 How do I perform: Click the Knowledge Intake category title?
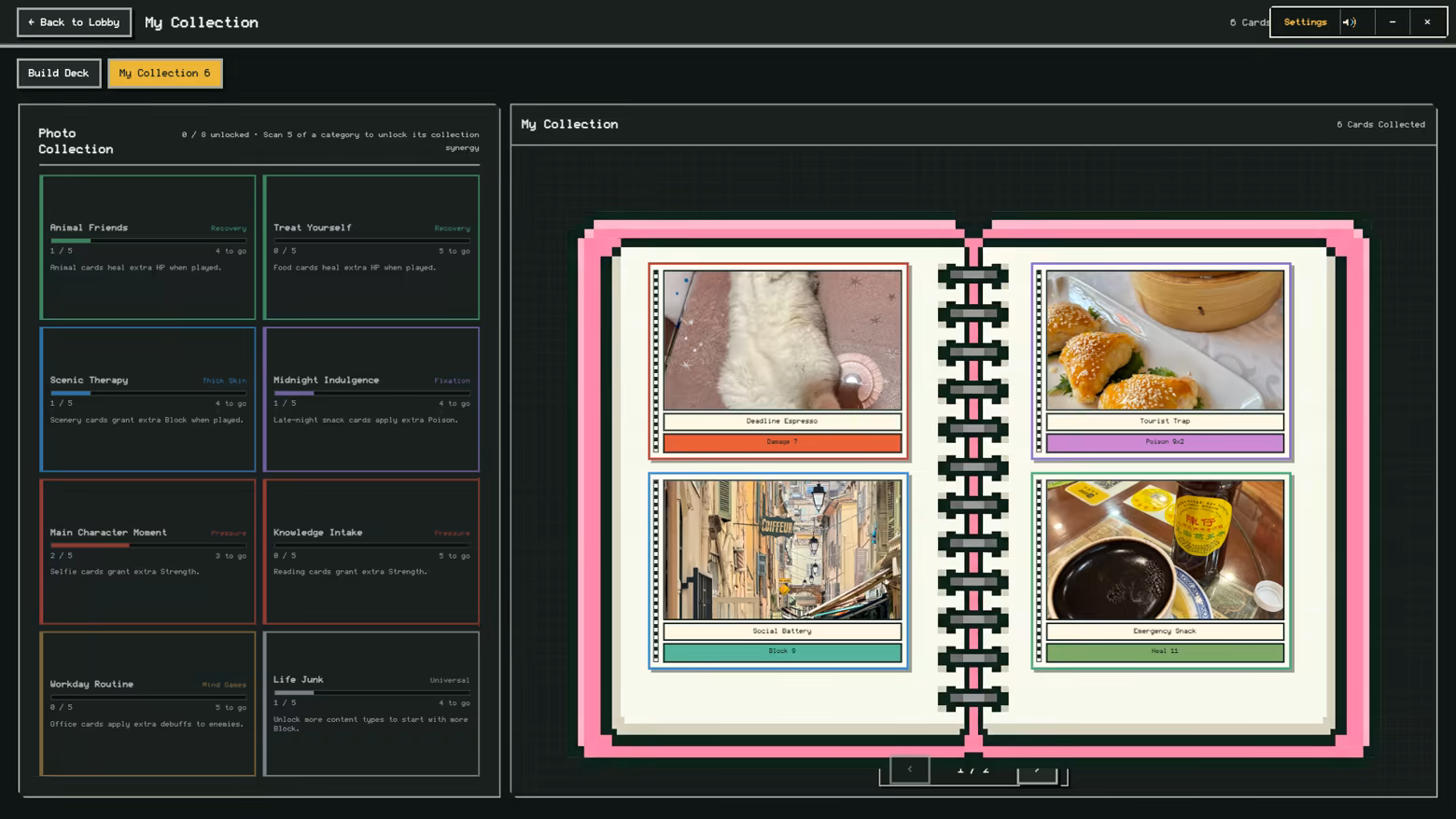(317, 532)
